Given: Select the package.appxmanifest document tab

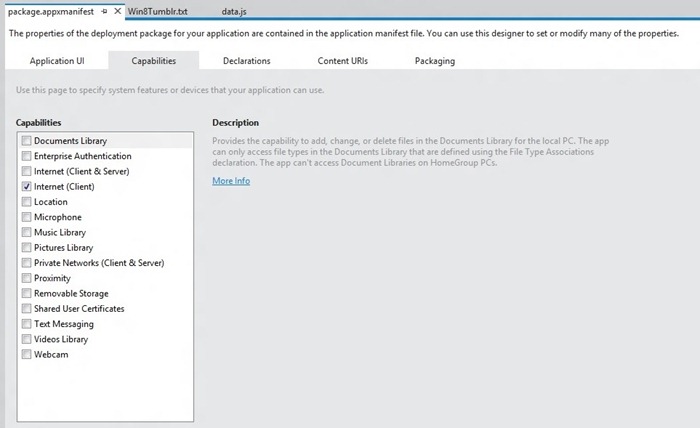Looking at the screenshot, I should coord(51,12).
